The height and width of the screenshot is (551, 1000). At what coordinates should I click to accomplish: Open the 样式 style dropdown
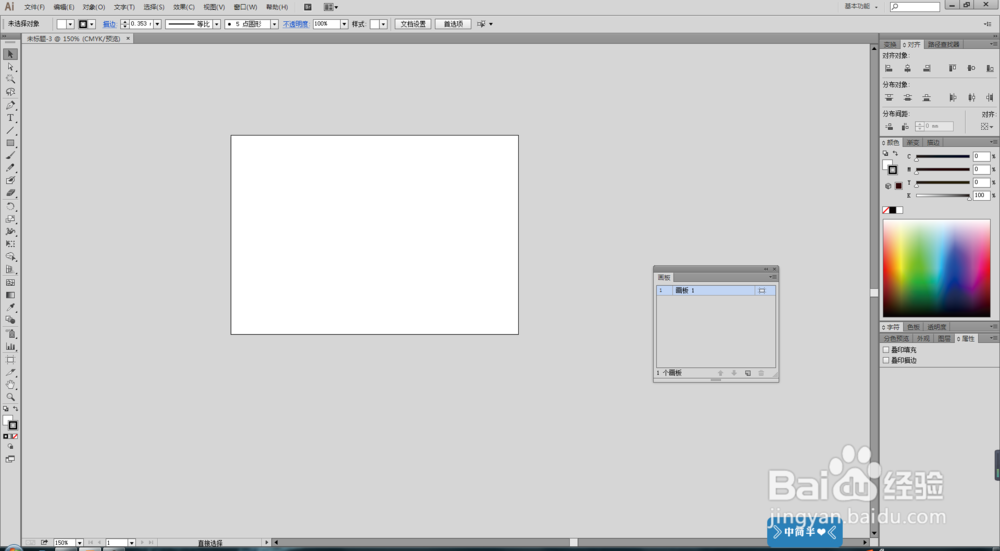(383, 24)
